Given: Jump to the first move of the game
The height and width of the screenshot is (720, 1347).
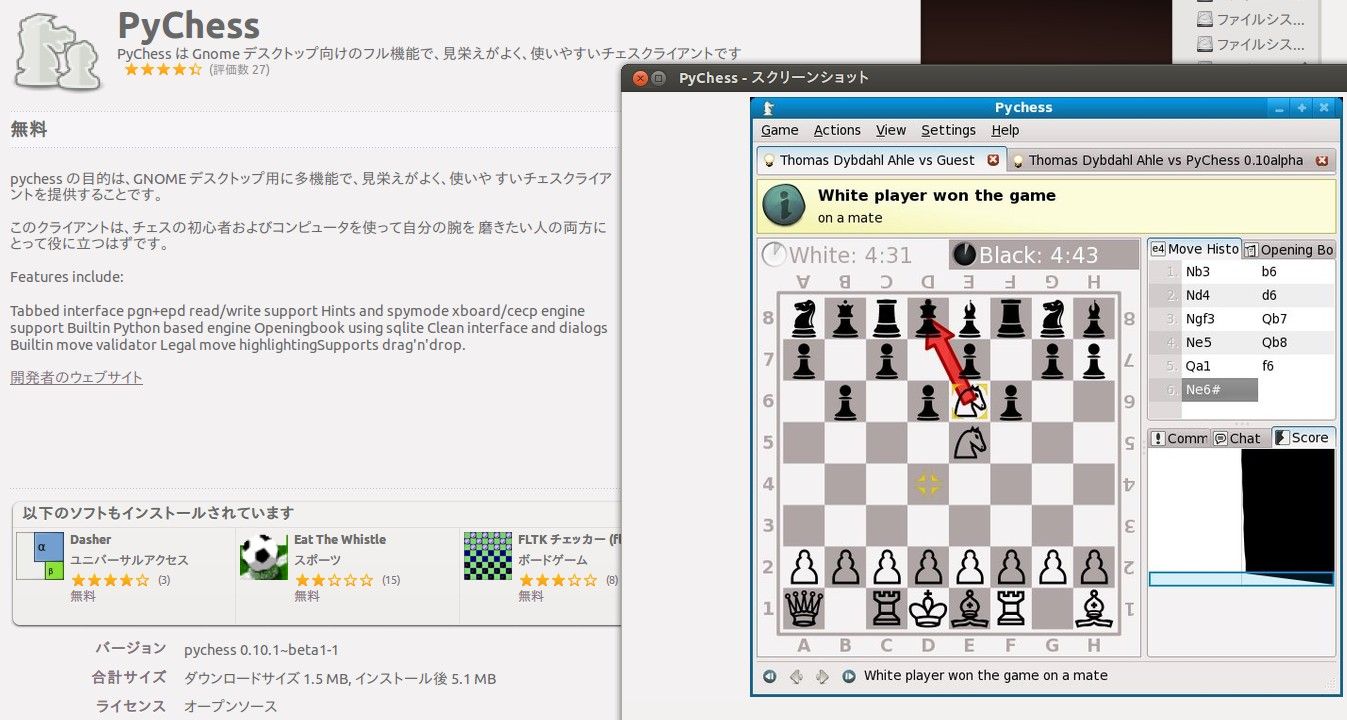Looking at the screenshot, I should 769,676.
